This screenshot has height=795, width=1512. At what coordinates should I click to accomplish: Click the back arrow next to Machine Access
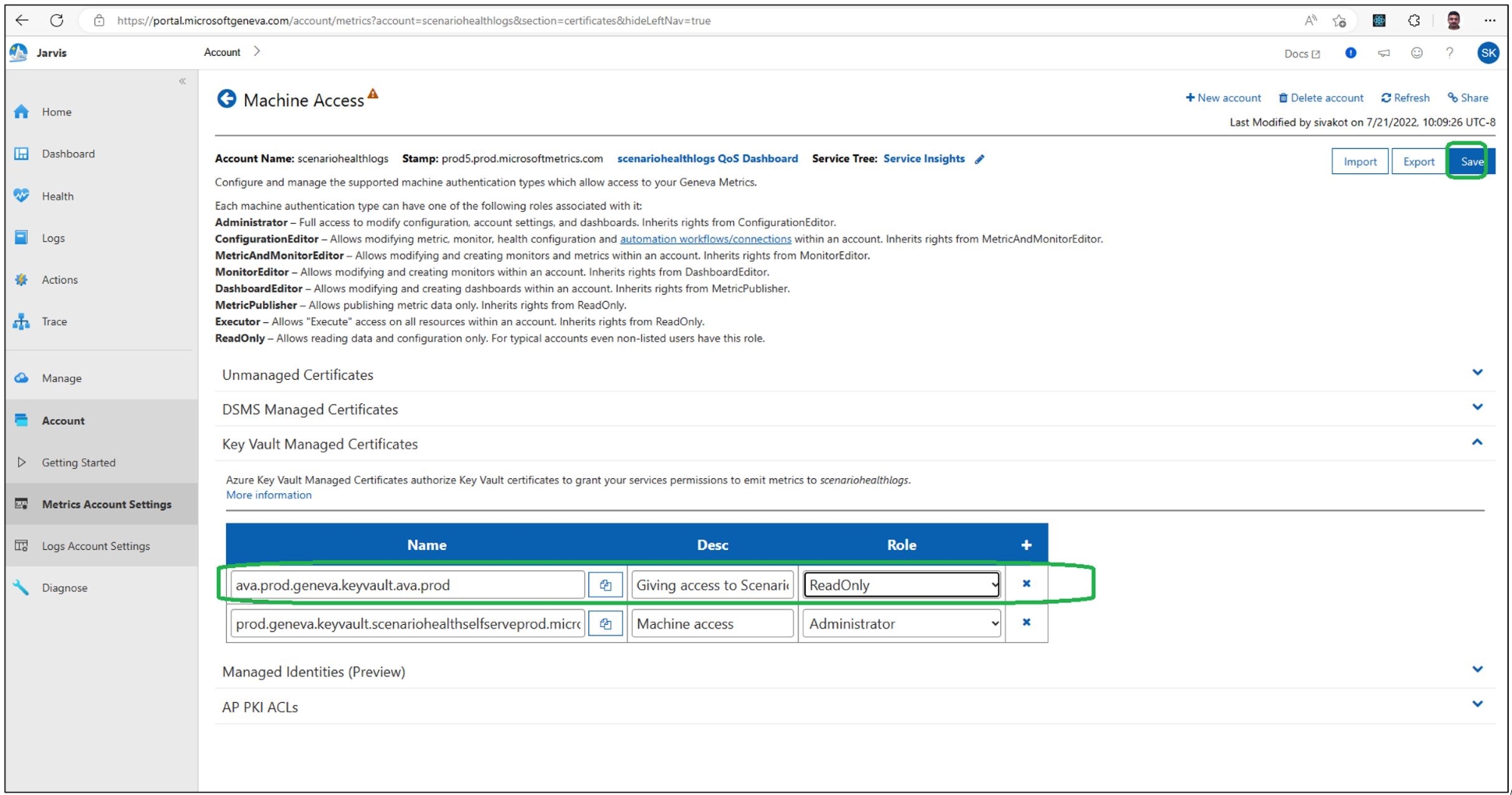(x=226, y=99)
